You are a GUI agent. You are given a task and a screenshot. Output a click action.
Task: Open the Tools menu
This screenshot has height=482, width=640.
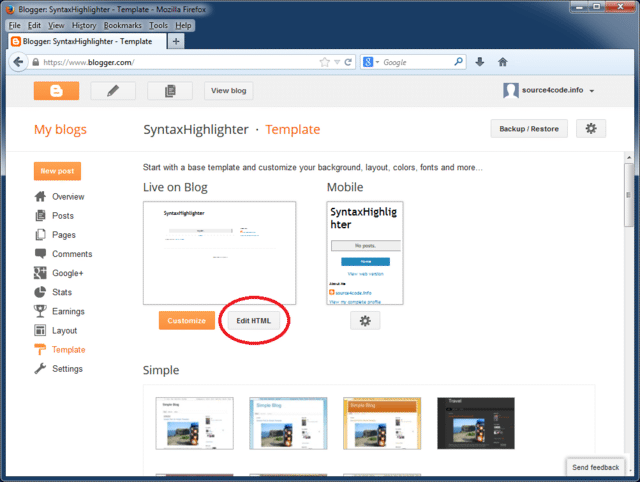pos(158,26)
